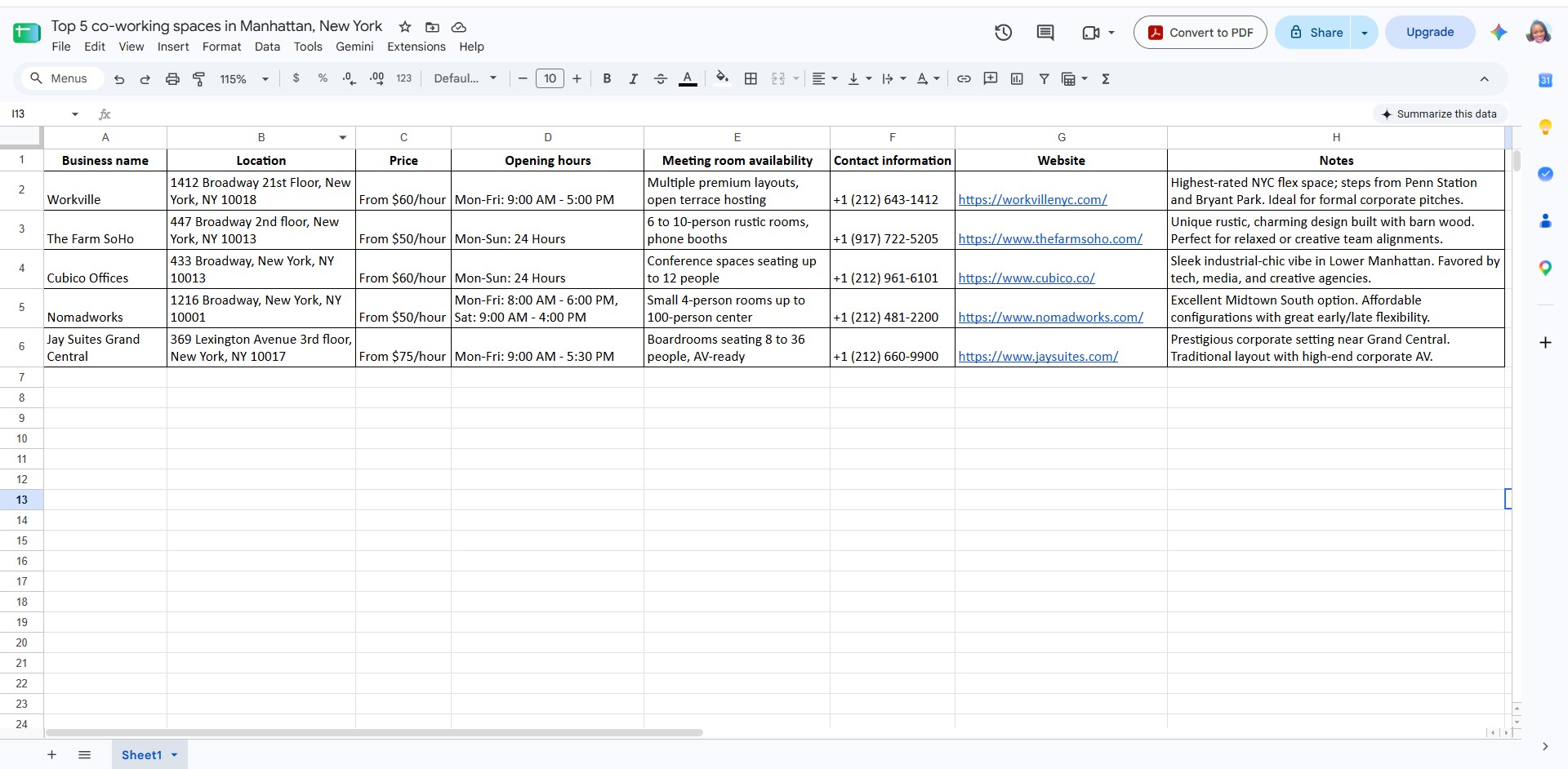1568x769 pixels.
Task: Select the Paint format tool
Action: pos(198,79)
